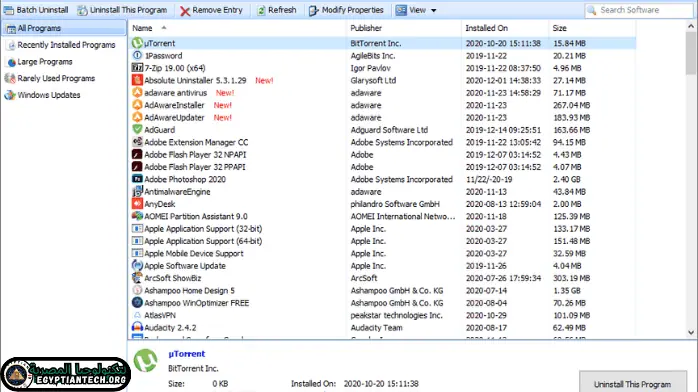Click the AnyDesk icon

[x=137, y=204]
